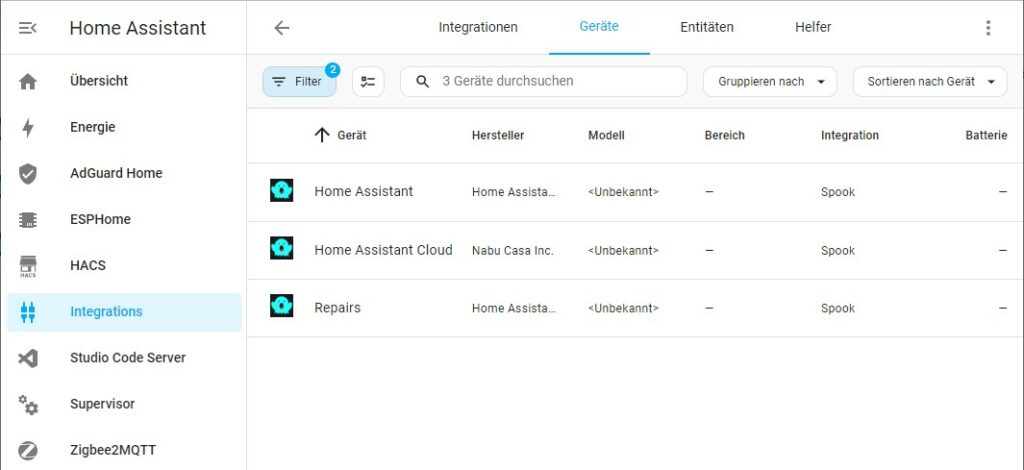
Task: Click the lightning bolt Energie icon
Action: (x=27, y=128)
